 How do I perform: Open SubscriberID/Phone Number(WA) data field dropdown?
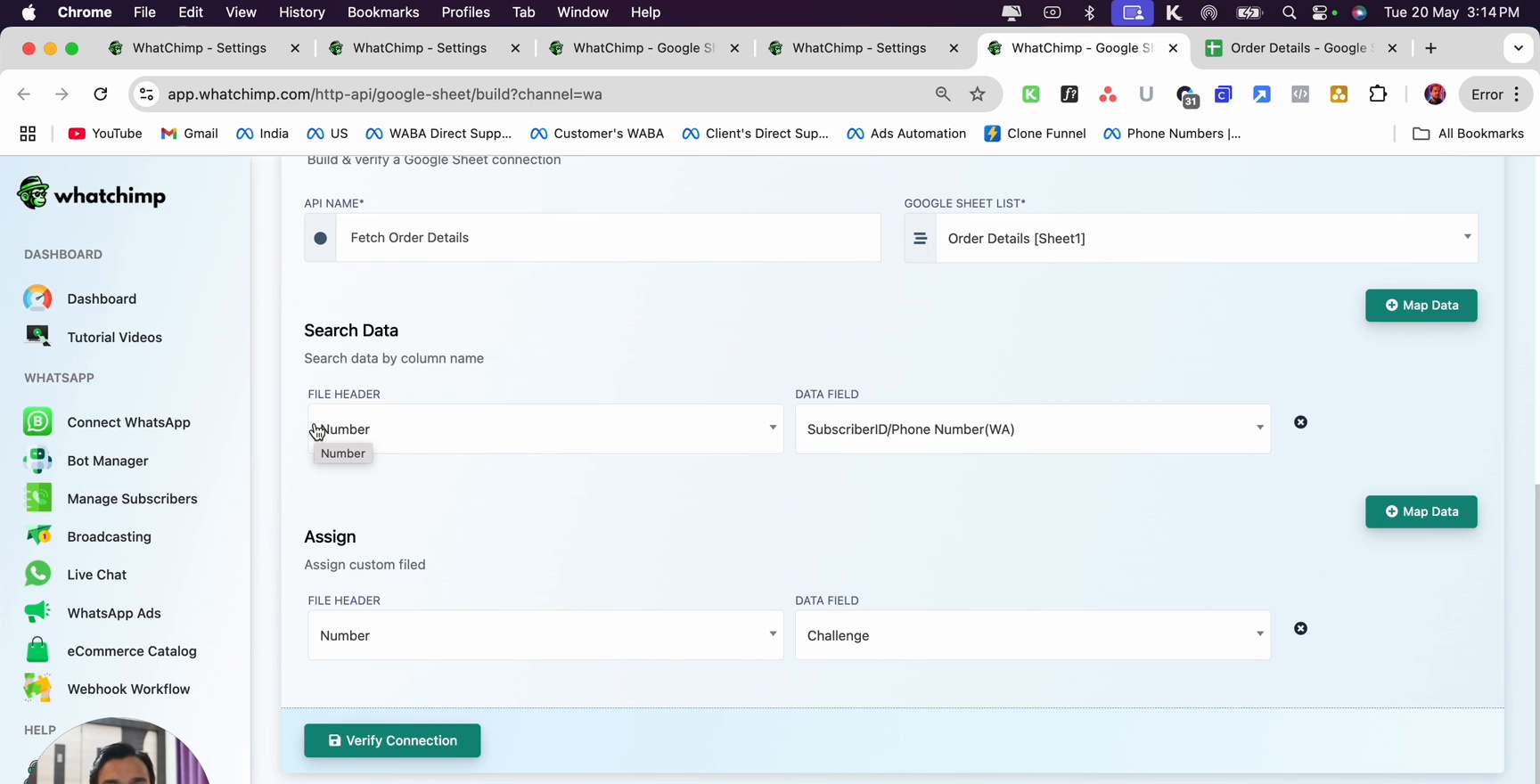[1033, 429]
